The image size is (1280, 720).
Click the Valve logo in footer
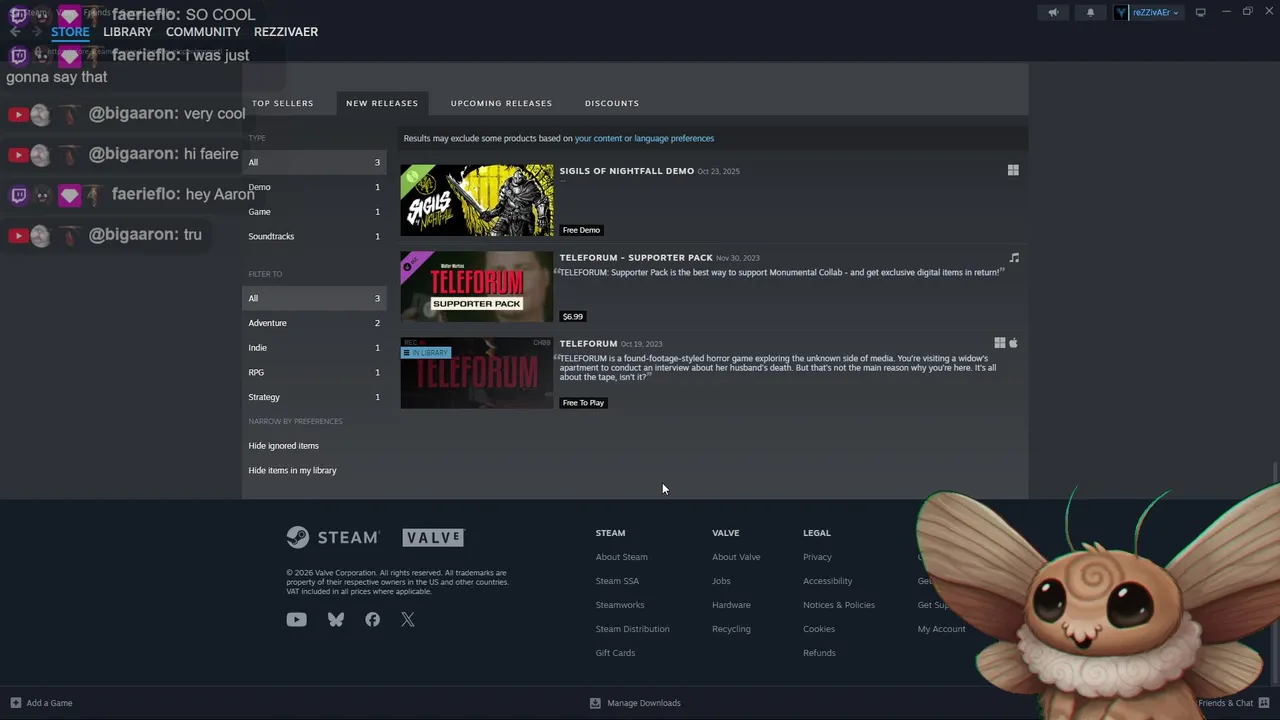coord(434,538)
